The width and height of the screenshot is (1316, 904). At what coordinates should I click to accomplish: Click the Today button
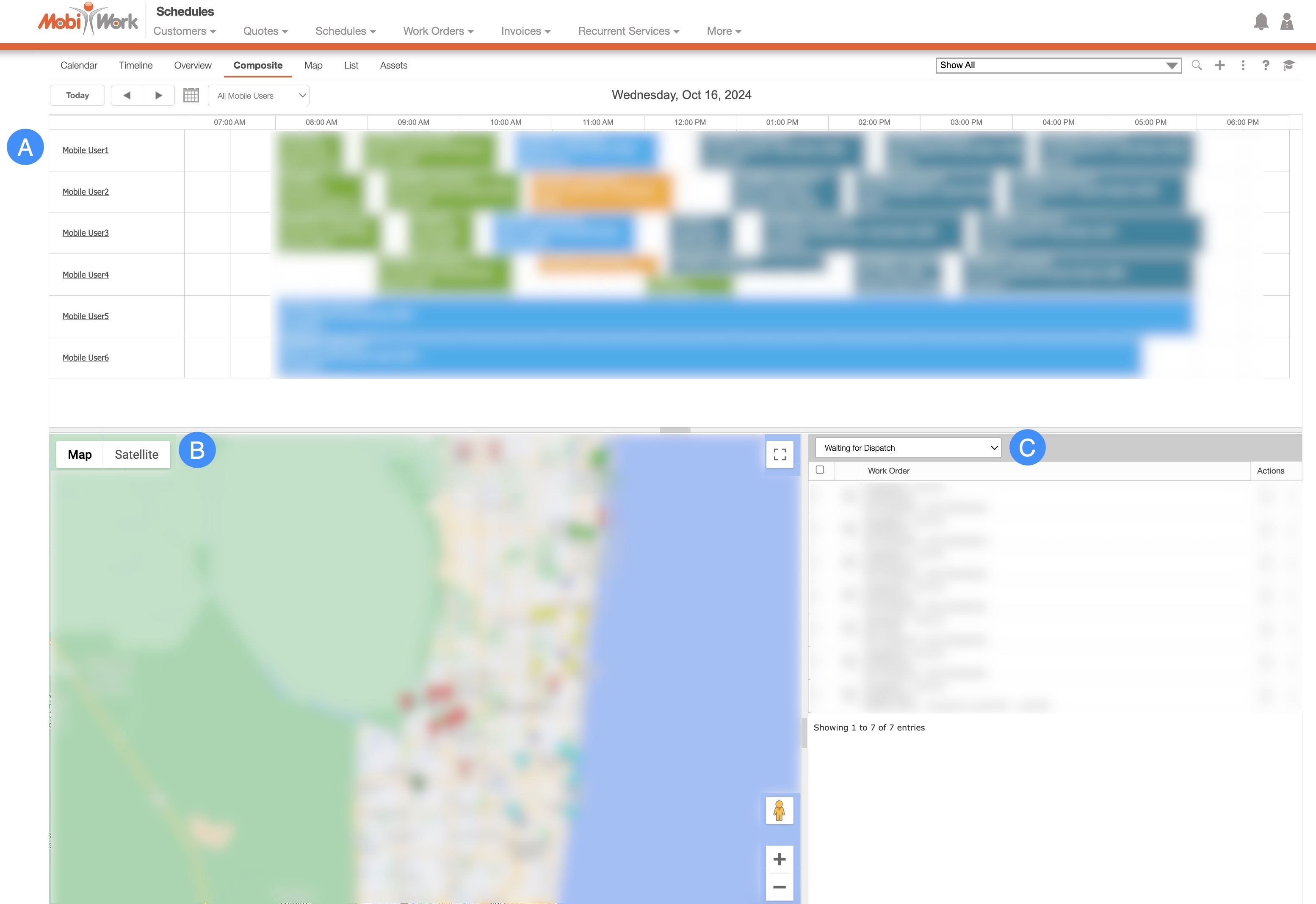click(x=77, y=95)
